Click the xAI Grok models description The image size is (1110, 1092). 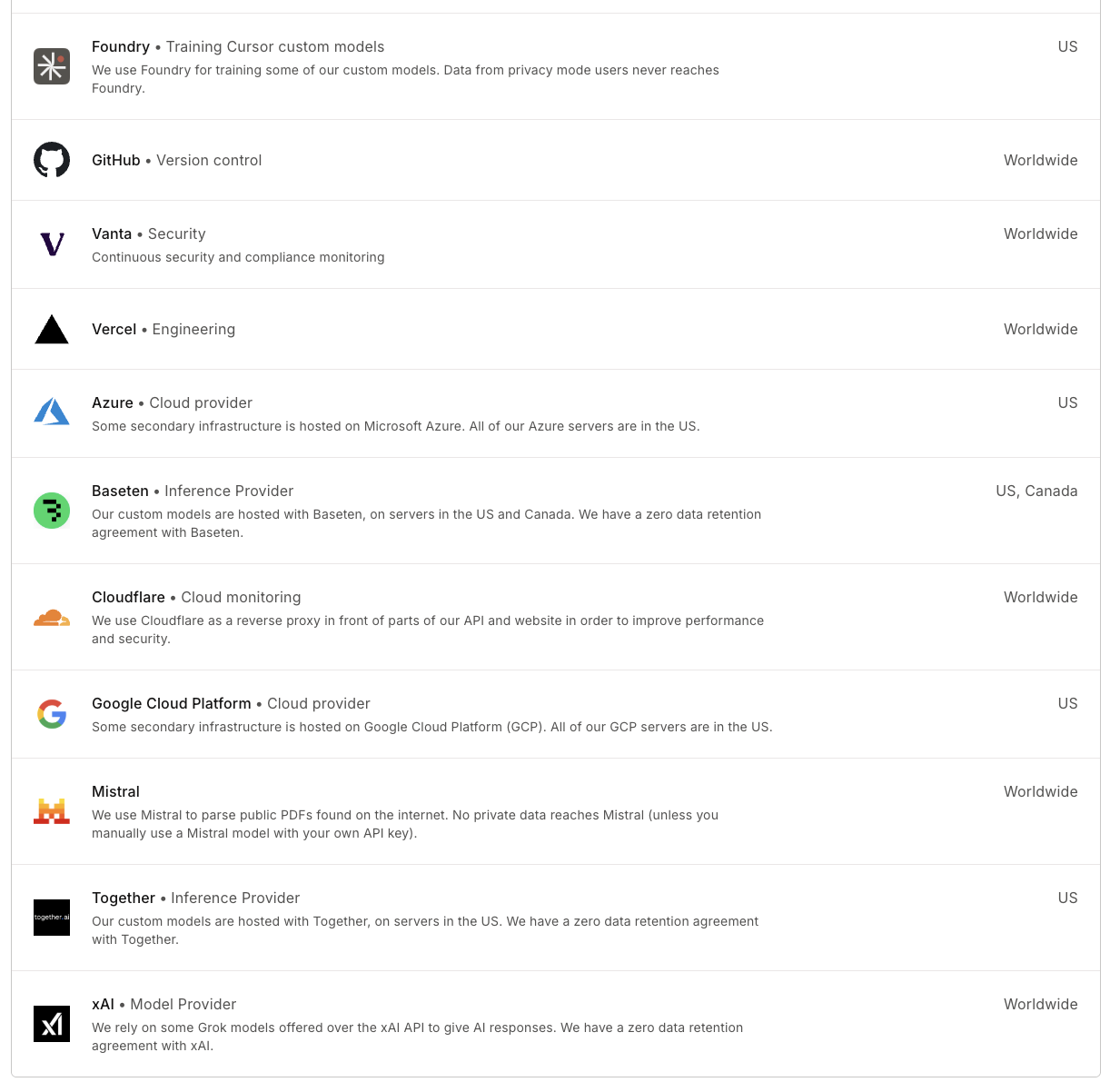click(x=417, y=1037)
